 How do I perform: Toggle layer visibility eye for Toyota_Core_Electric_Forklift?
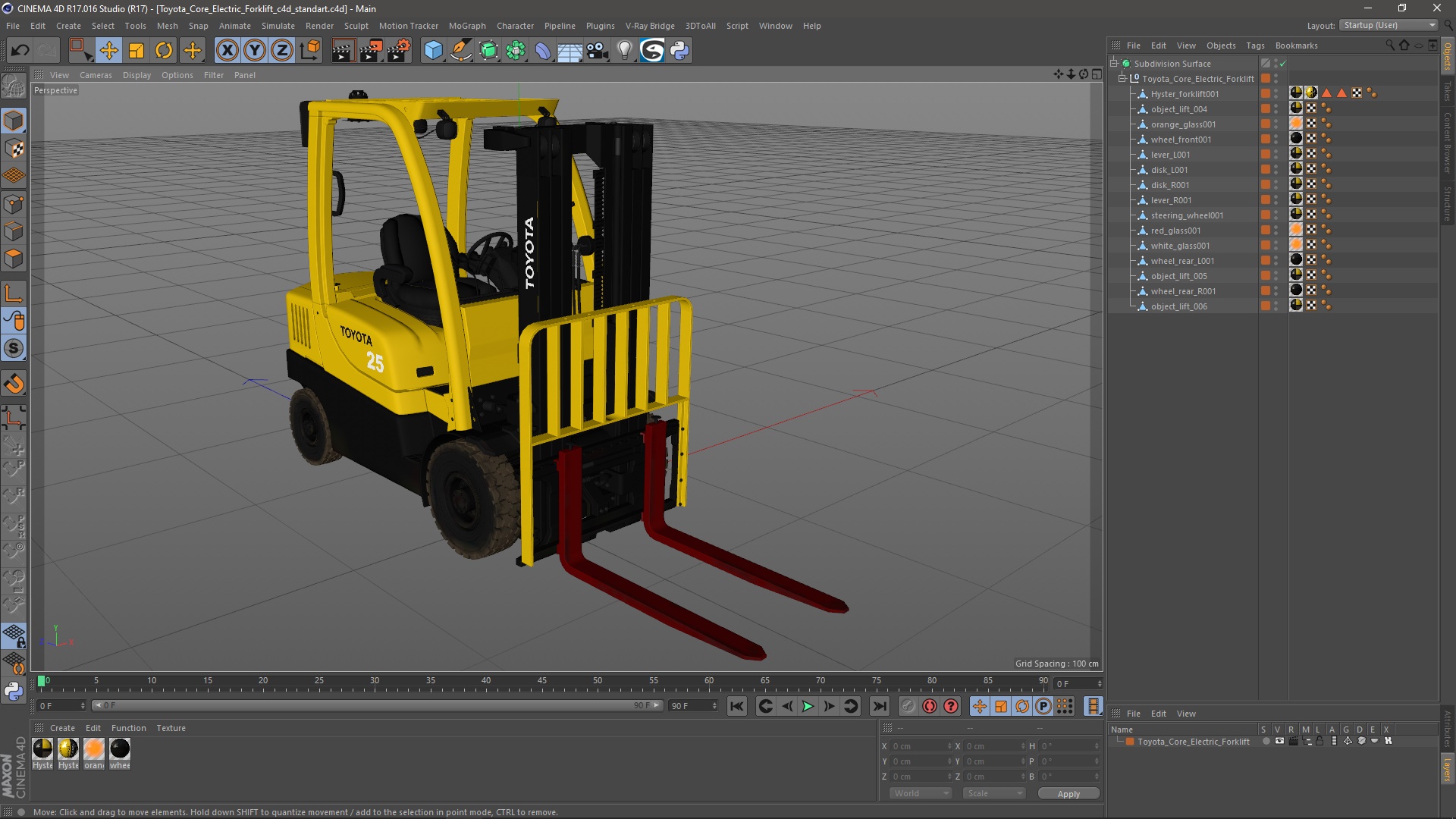(1279, 742)
